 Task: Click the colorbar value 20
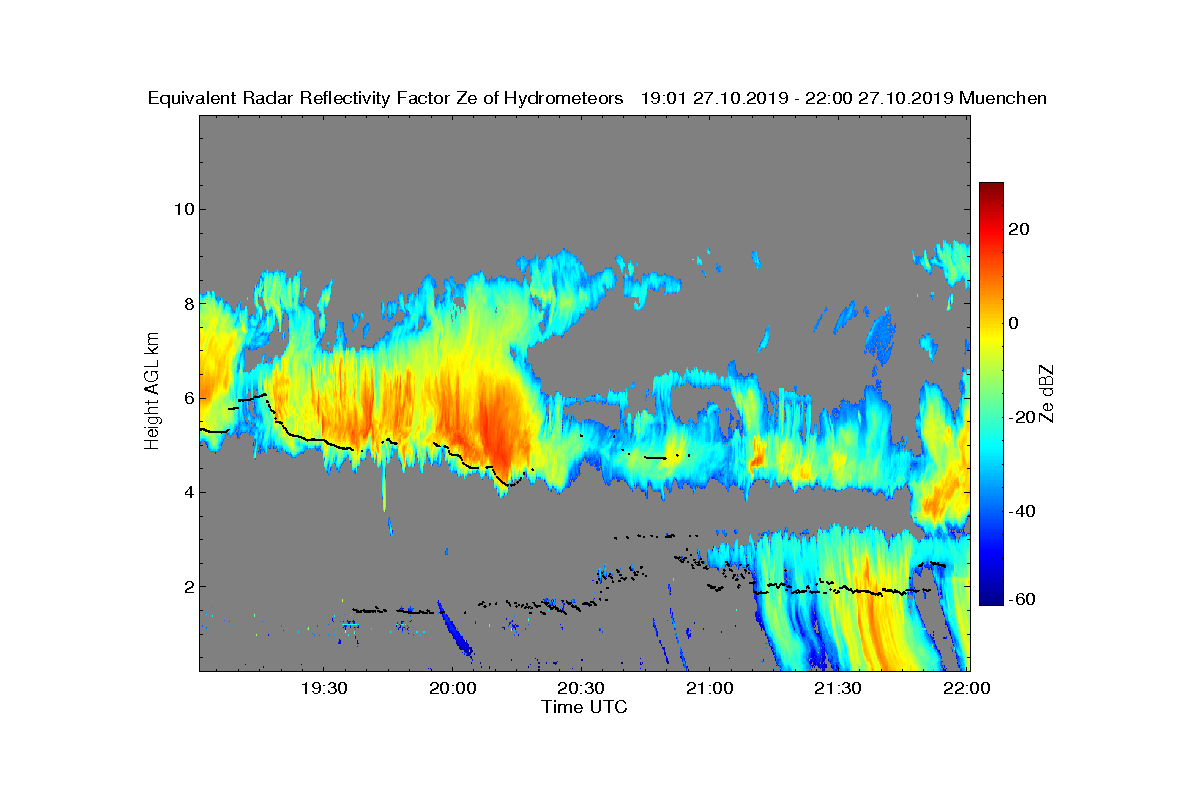pos(1019,229)
